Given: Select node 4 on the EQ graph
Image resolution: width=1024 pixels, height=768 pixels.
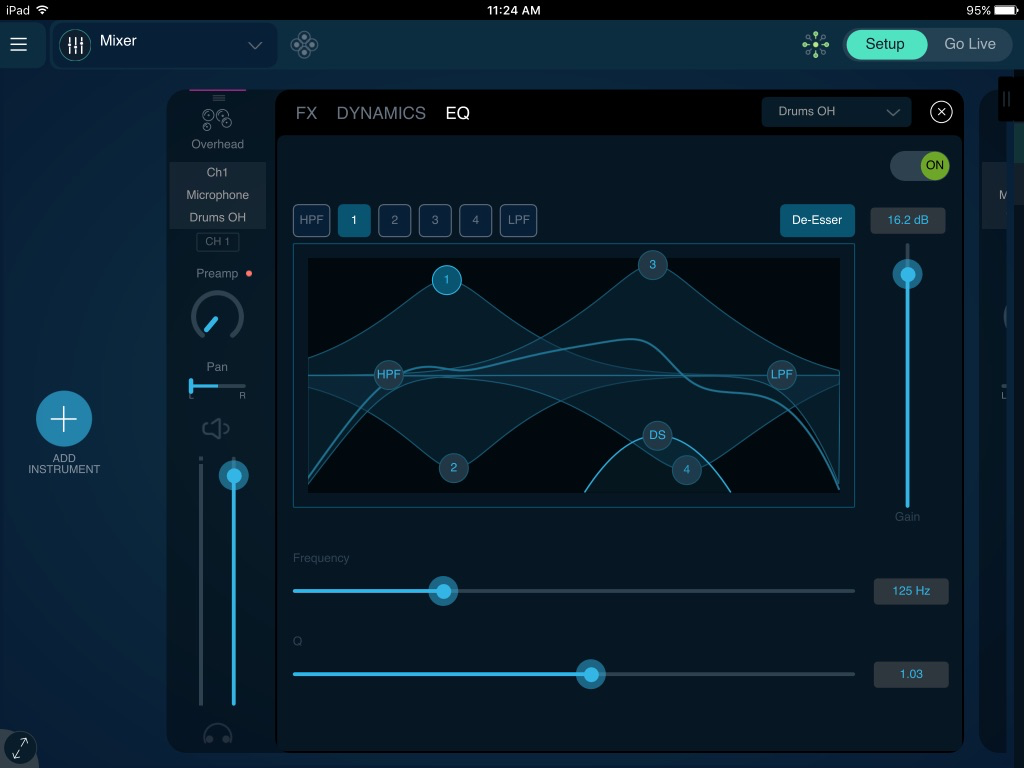Looking at the screenshot, I should click(x=686, y=470).
